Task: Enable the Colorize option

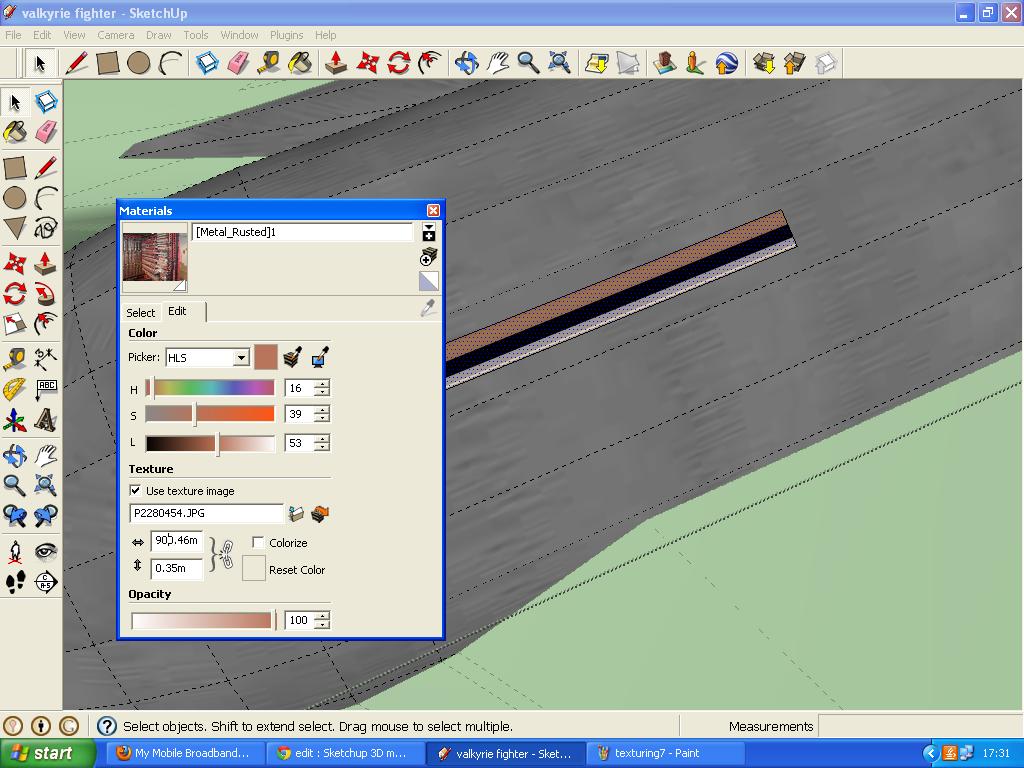Action: tap(259, 543)
